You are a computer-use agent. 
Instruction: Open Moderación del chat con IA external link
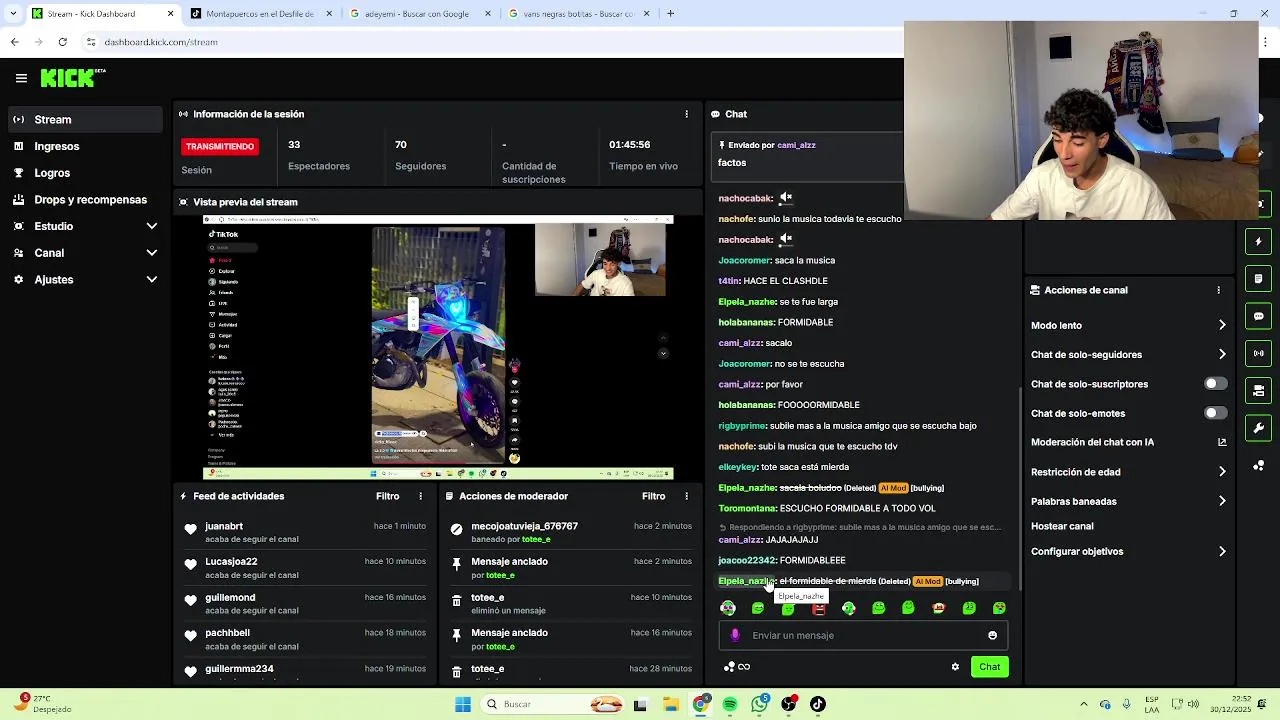(1221, 442)
